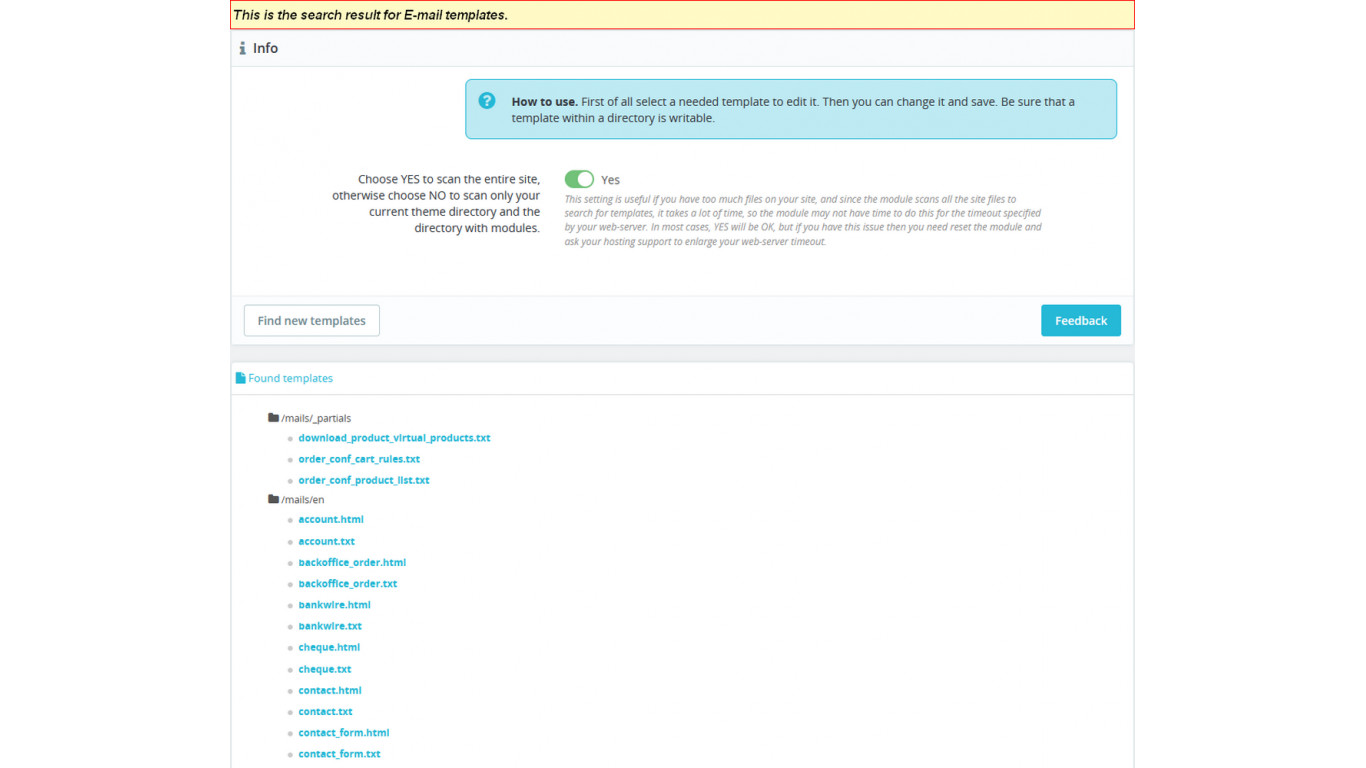Click the Found templates heading
Screen dimensions: 1366x768
tap(290, 378)
